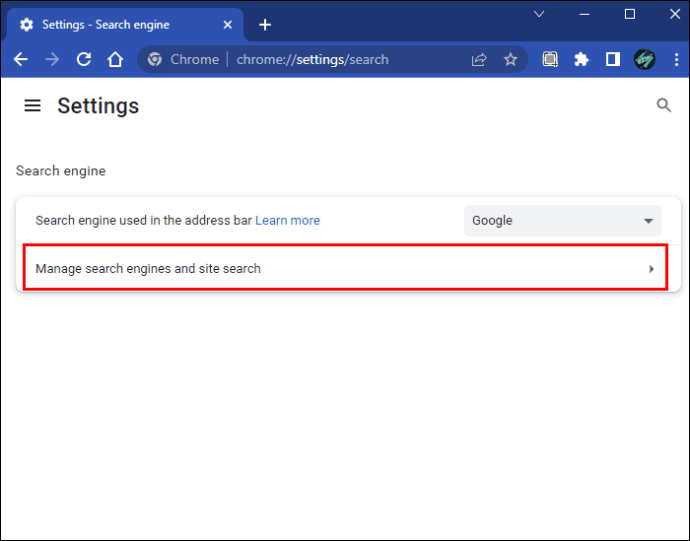Screen dimensions: 690x541
Task: Search settings with the magnifier icon
Action: coord(664,105)
